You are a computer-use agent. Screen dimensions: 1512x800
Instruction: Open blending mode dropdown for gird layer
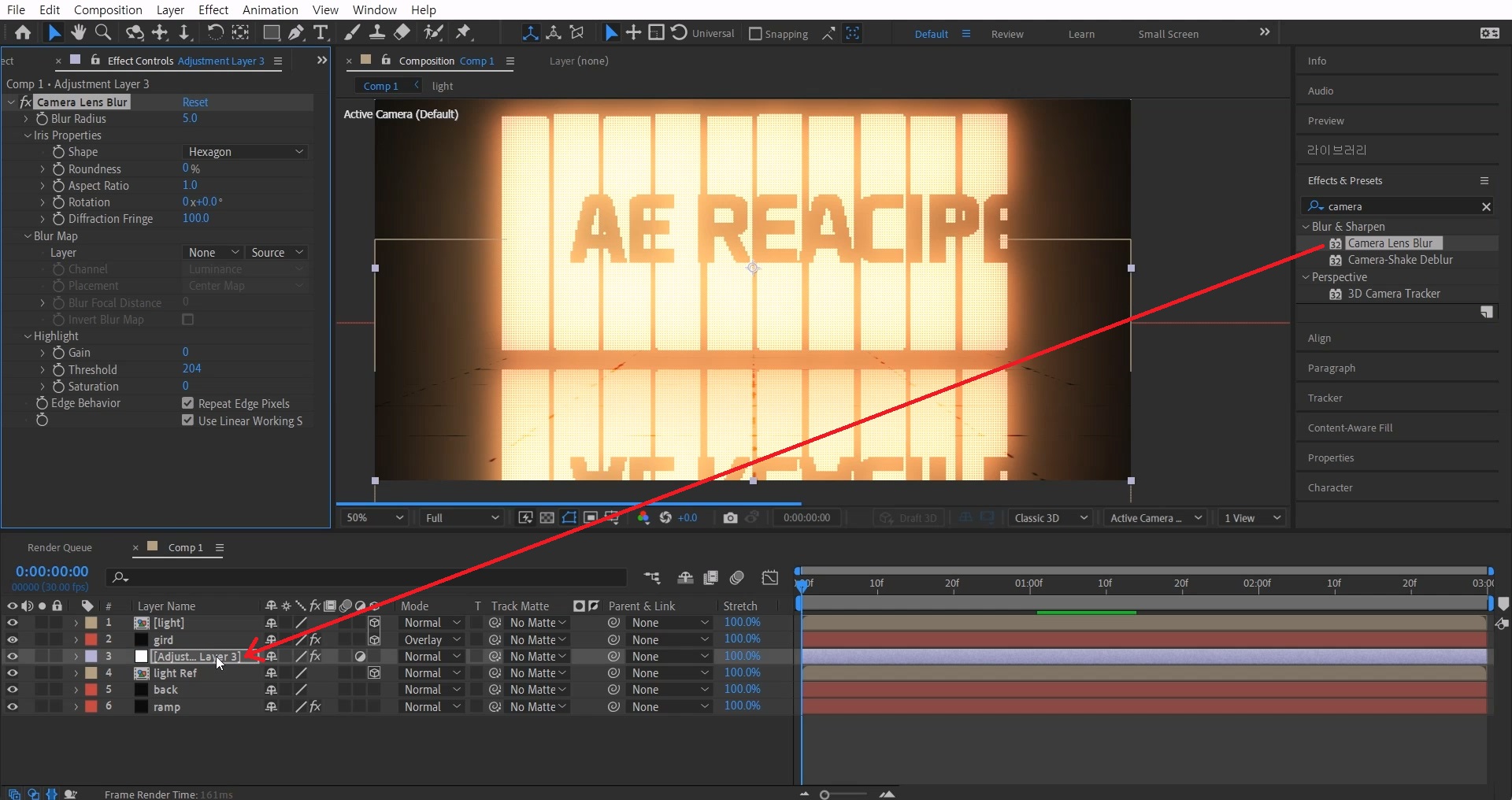coord(432,640)
